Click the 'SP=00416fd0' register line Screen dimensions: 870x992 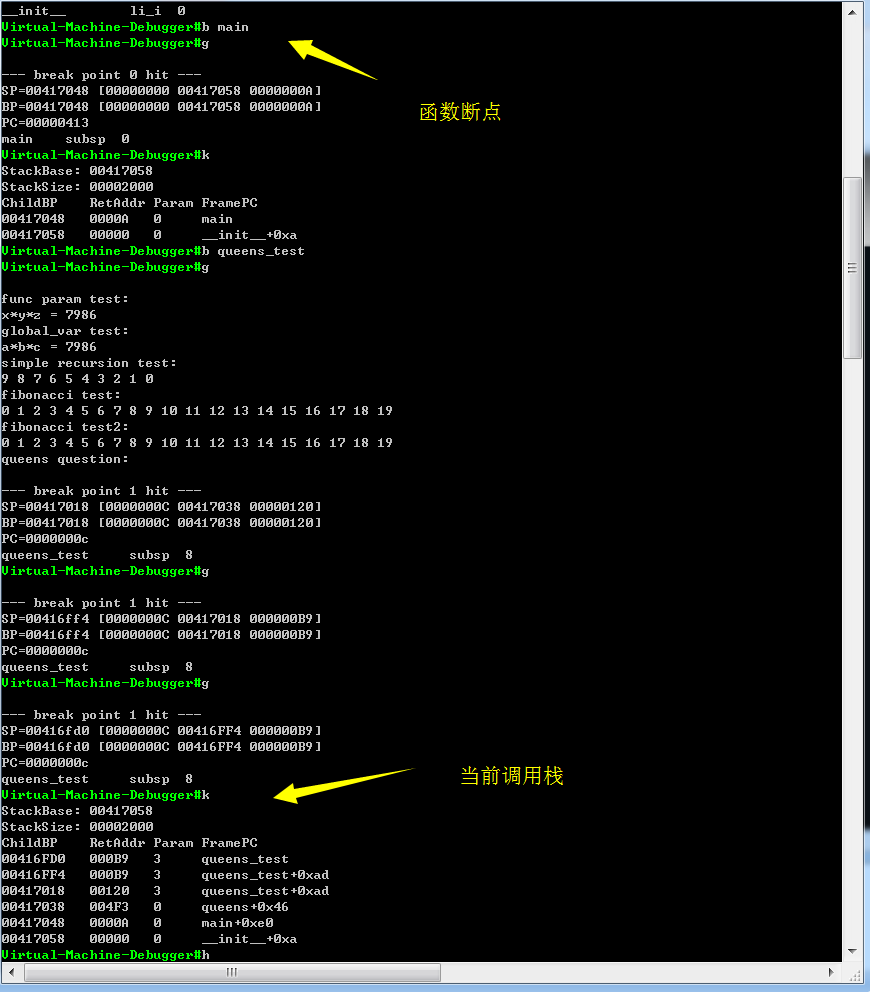click(x=161, y=731)
